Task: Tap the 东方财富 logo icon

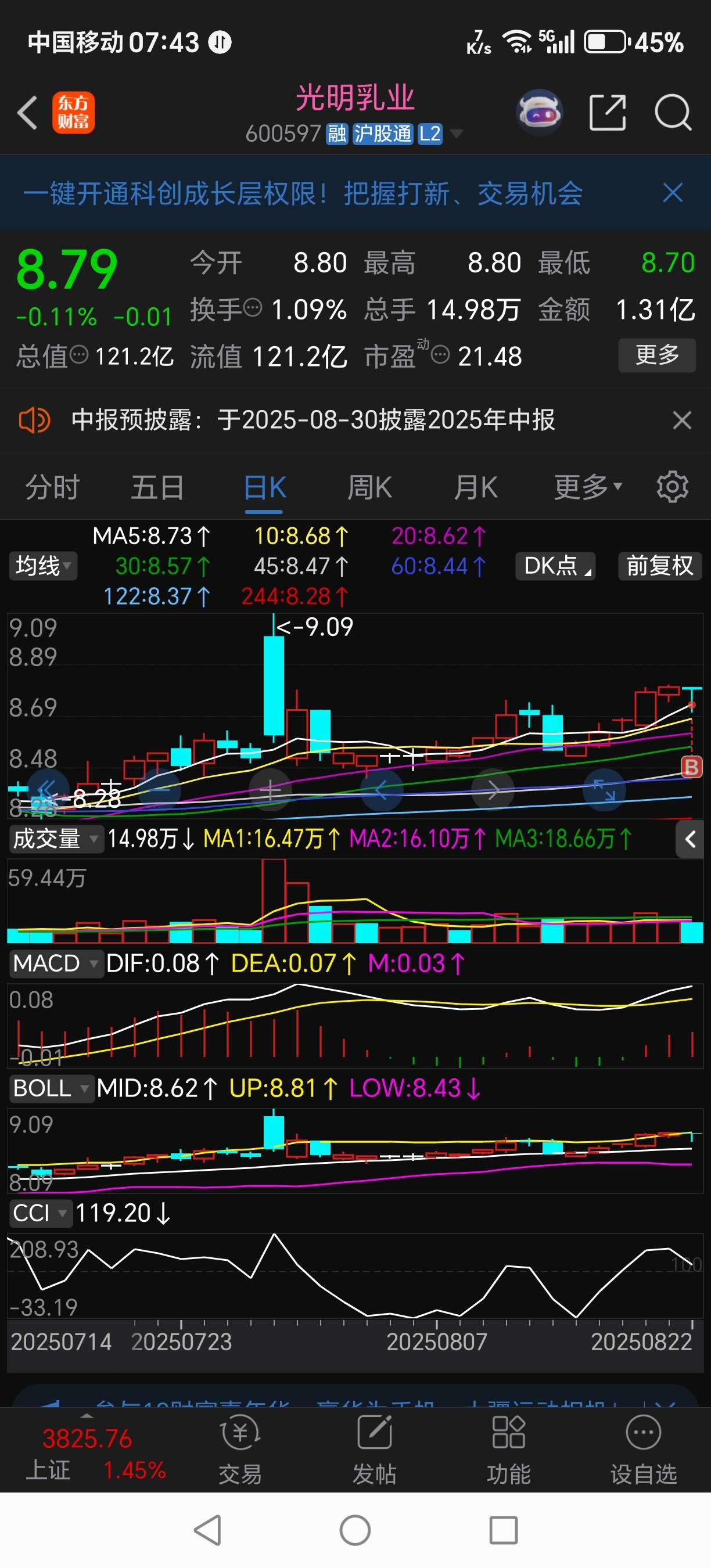Action: 73,113
